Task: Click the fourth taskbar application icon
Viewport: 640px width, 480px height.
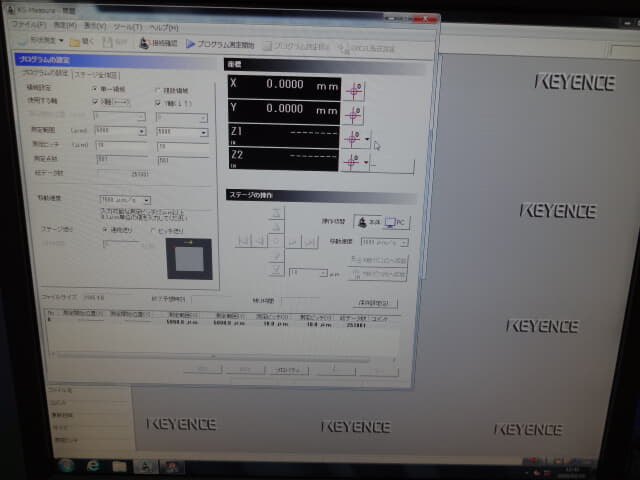Action: pyautogui.click(x=145, y=466)
